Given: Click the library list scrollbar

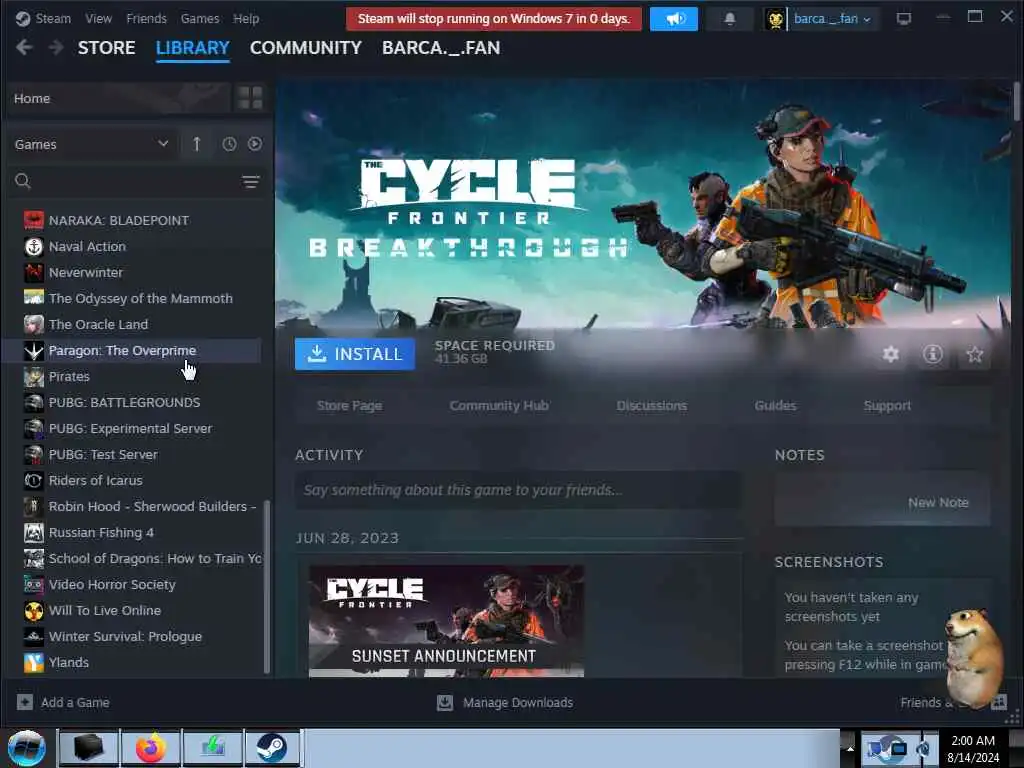Looking at the screenshot, I should [x=266, y=586].
